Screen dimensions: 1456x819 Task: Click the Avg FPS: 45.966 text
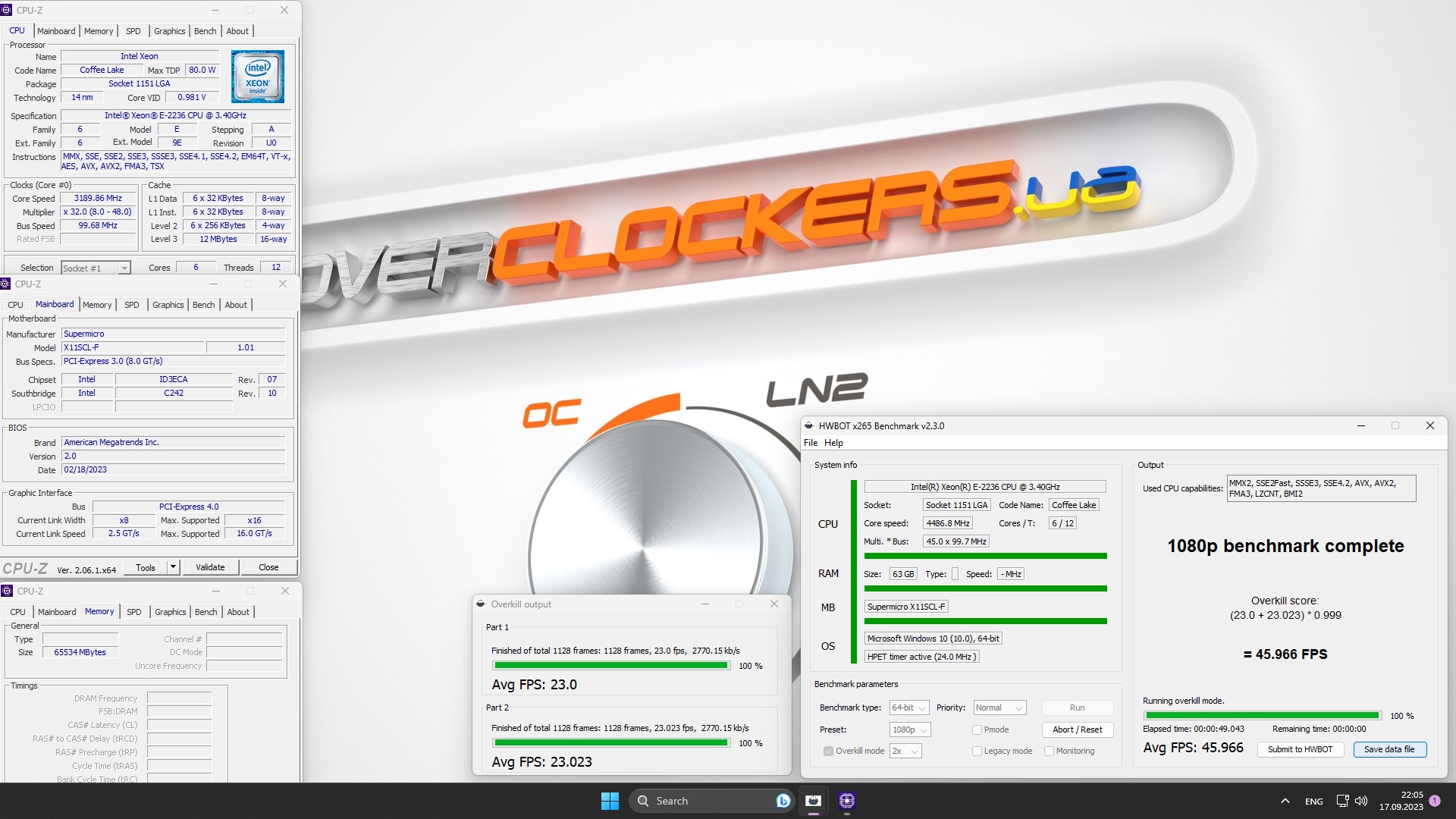(1193, 748)
